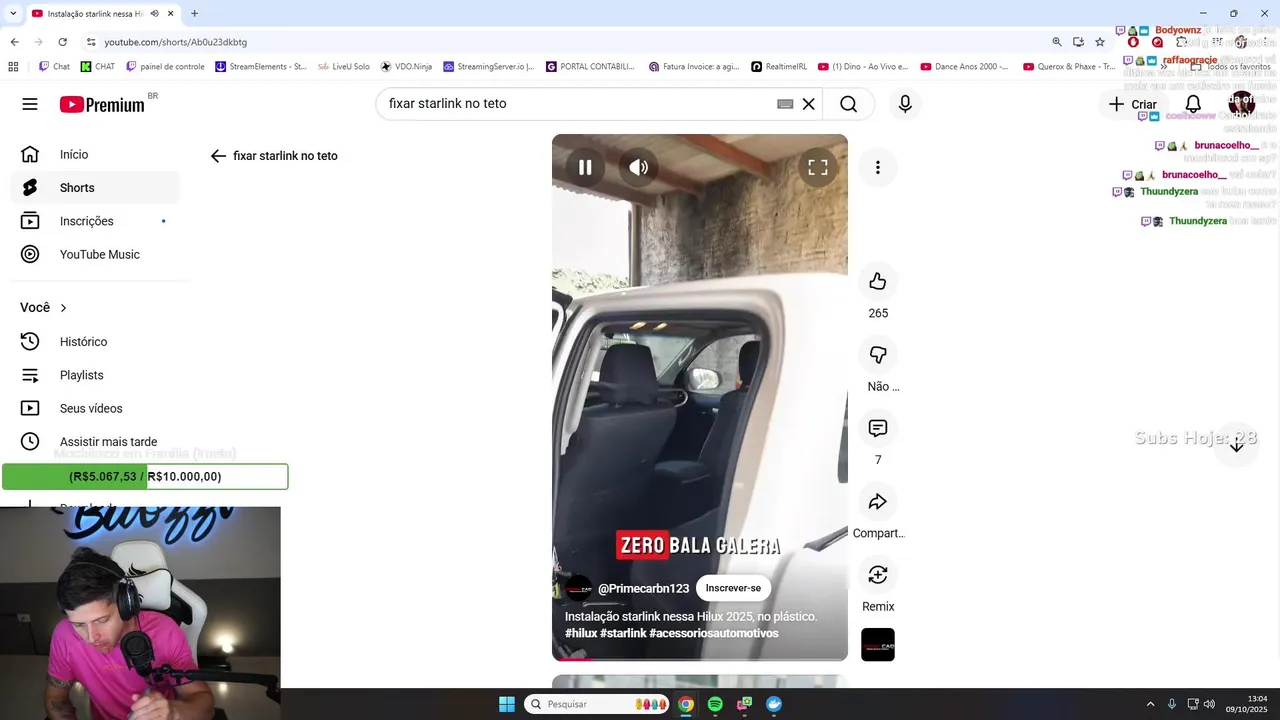This screenshot has height=720, width=1280.
Task: Enter fullscreen on the Short player
Action: click(818, 167)
